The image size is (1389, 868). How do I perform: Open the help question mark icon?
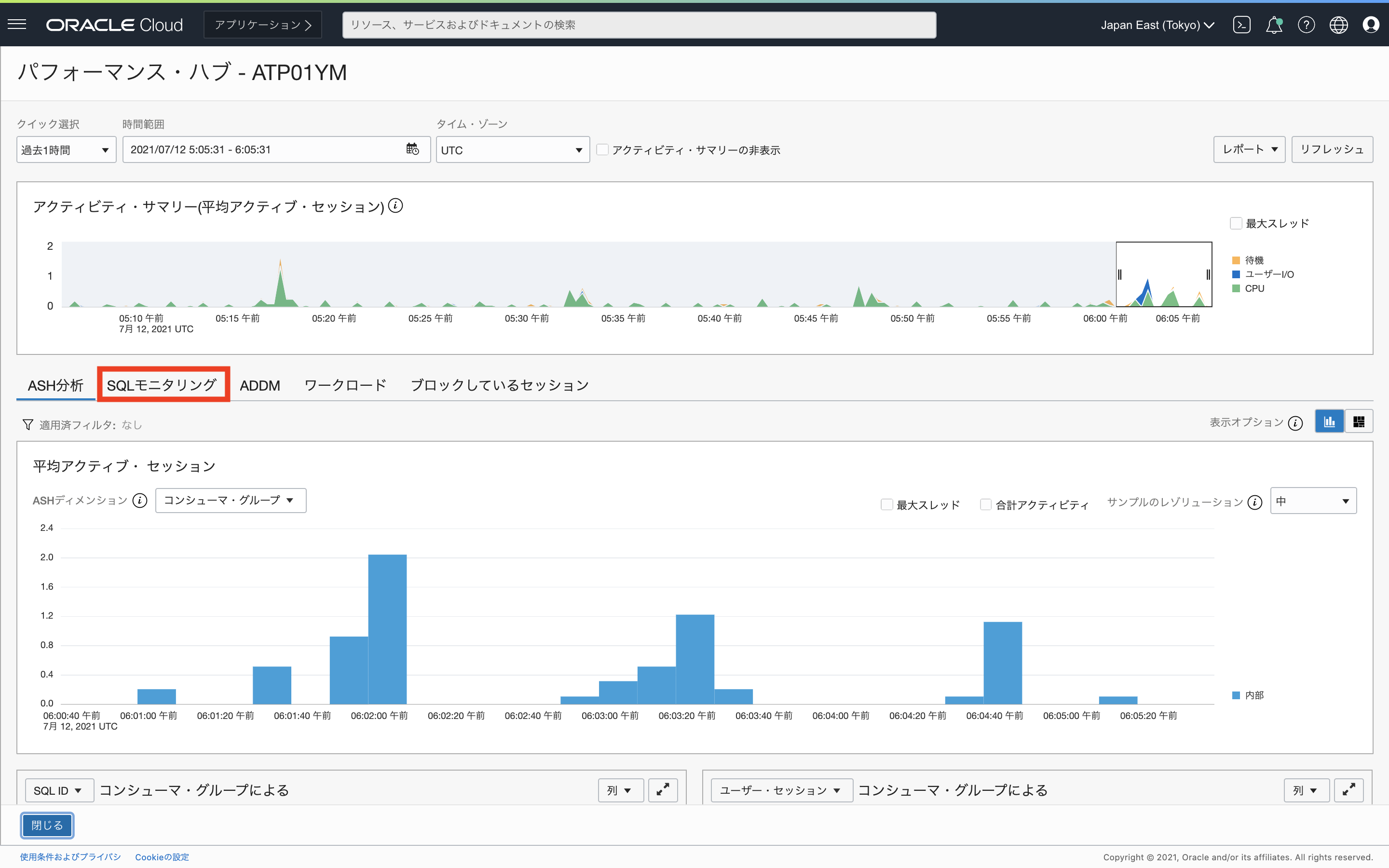click(1306, 25)
